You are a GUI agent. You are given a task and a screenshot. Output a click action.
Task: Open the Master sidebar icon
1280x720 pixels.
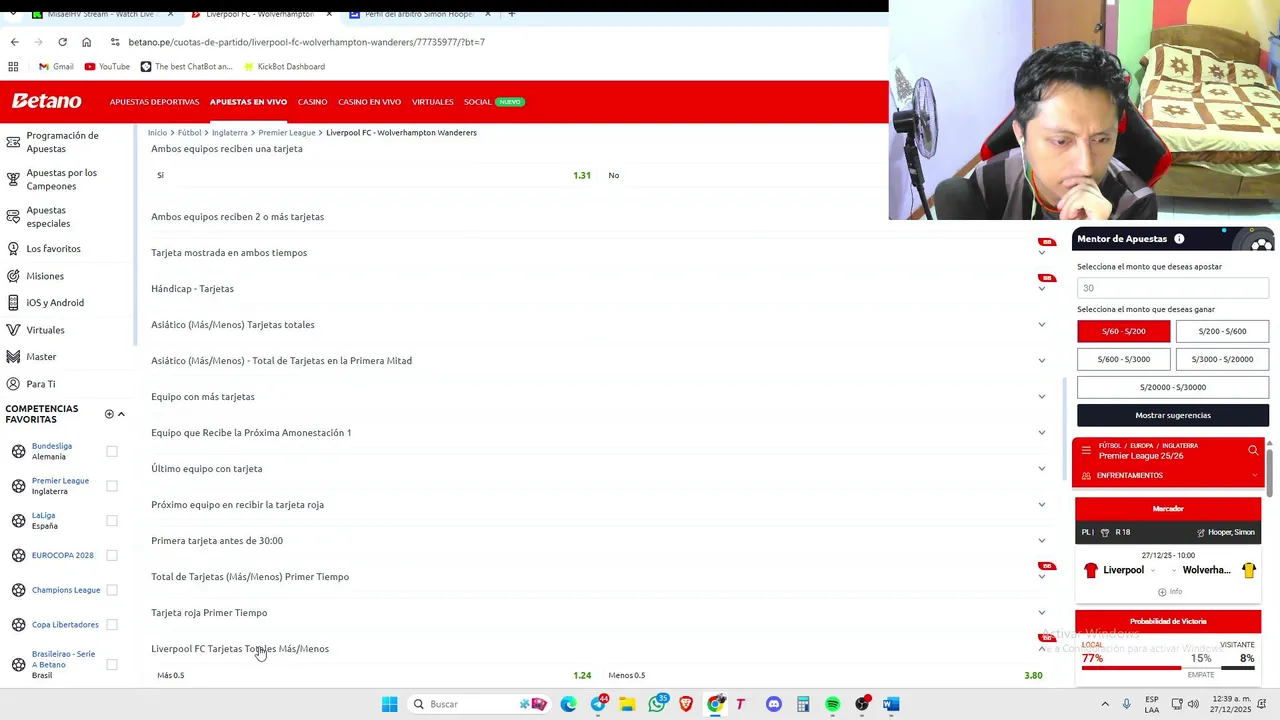(x=13, y=356)
